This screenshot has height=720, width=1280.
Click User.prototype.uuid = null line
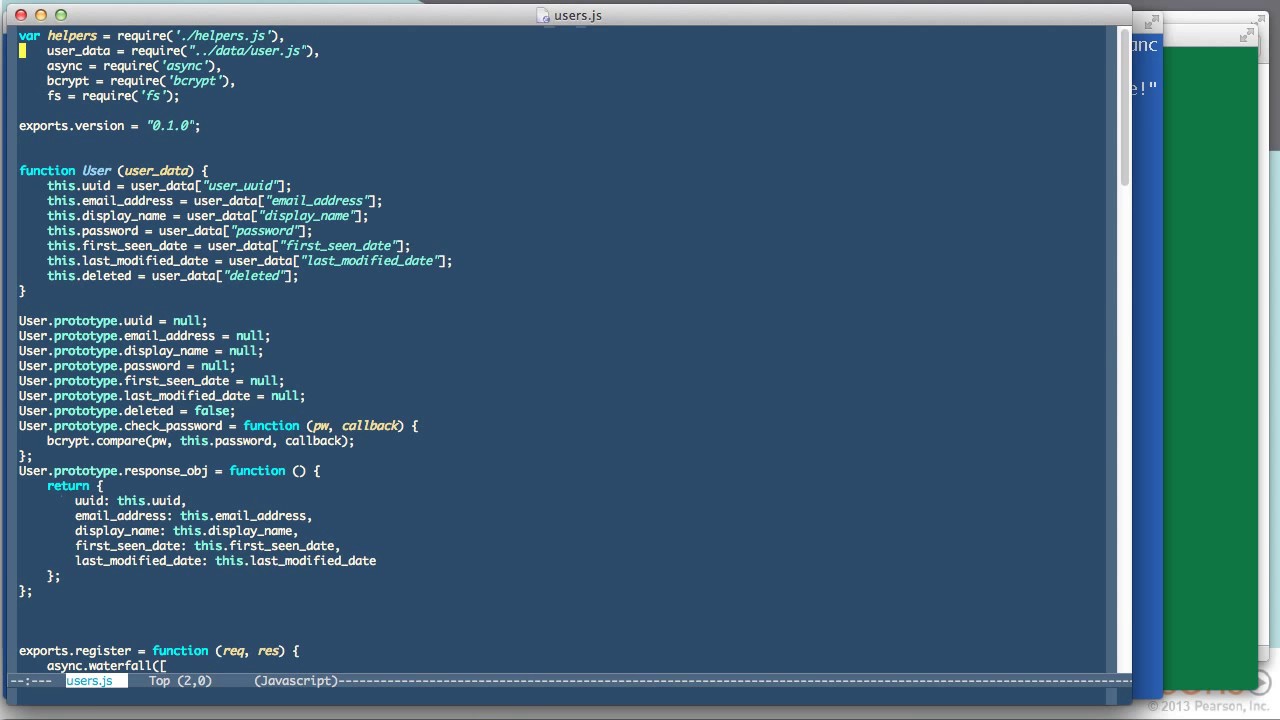point(113,321)
